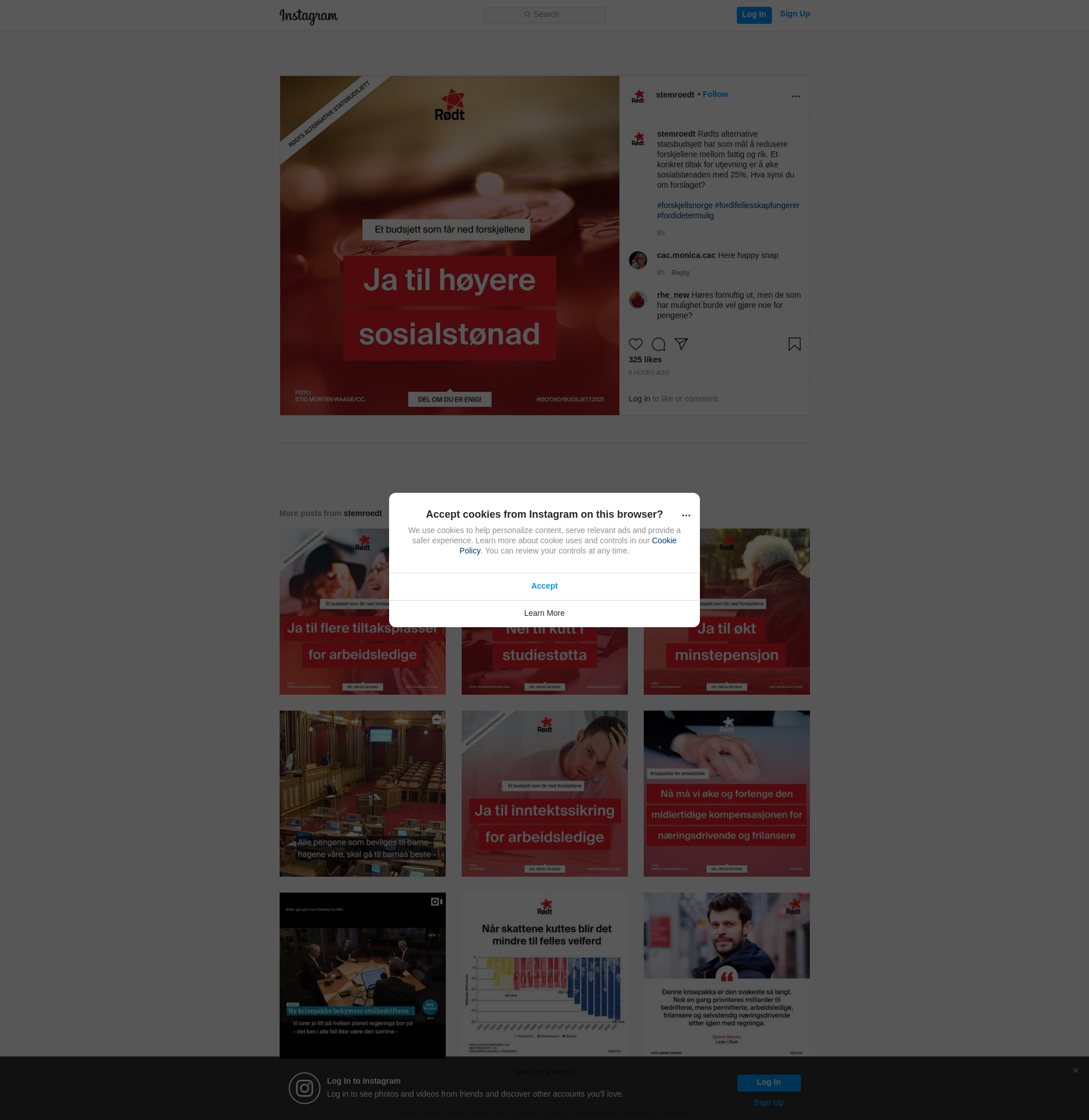Open skattene kuttes chart post thumbnail
Image resolution: width=1089 pixels, height=1120 pixels.
click(544, 974)
